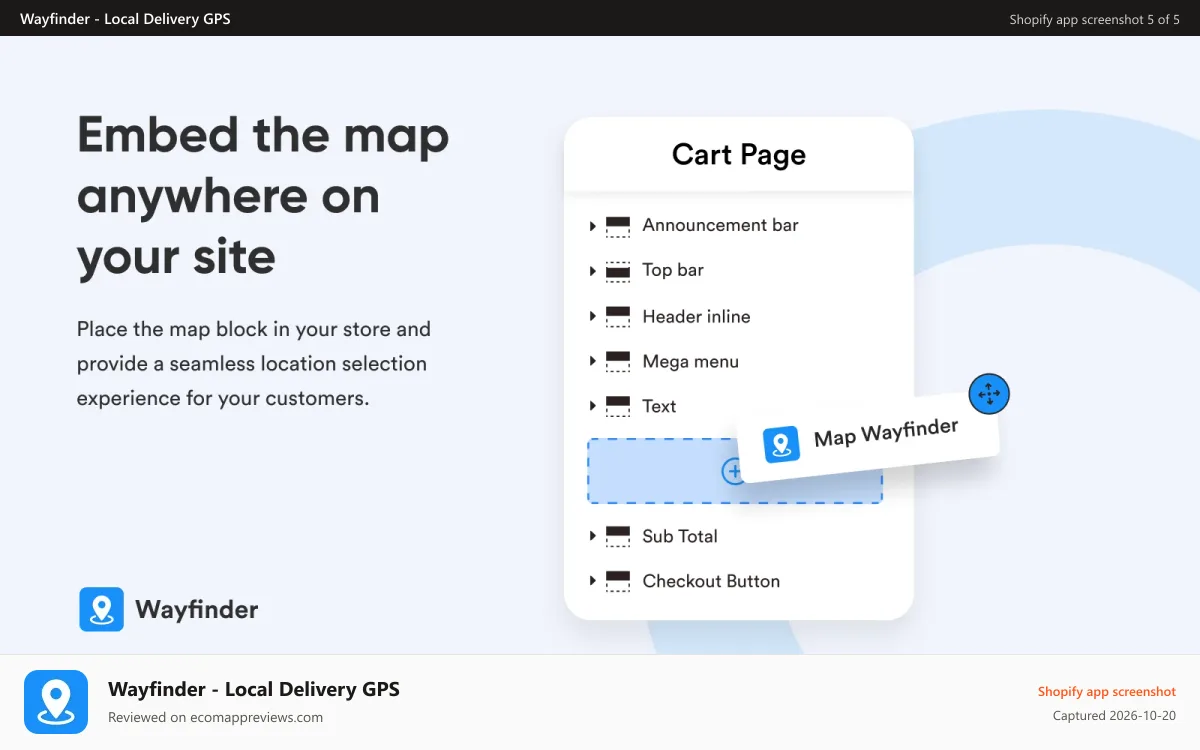1200x750 pixels.
Task: Click top bar title 'Wayfinder - Local Delivery GPS'
Action: pos(125,19)
